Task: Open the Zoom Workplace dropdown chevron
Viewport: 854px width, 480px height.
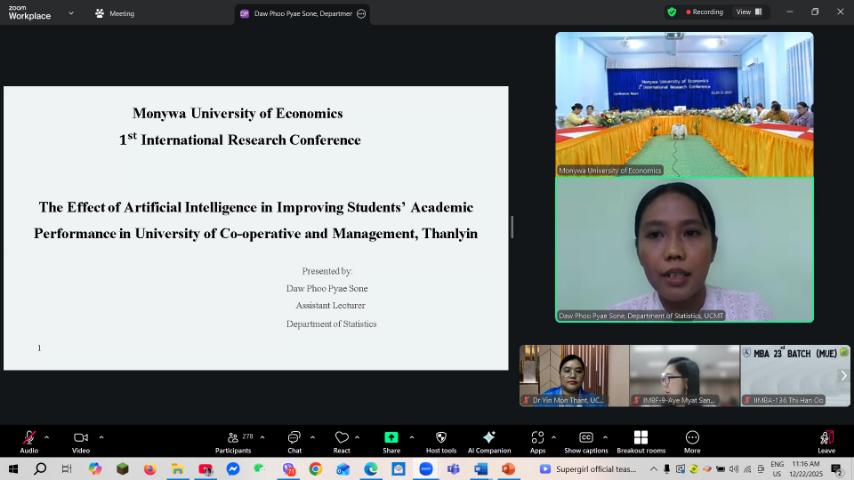Action: 71,13
